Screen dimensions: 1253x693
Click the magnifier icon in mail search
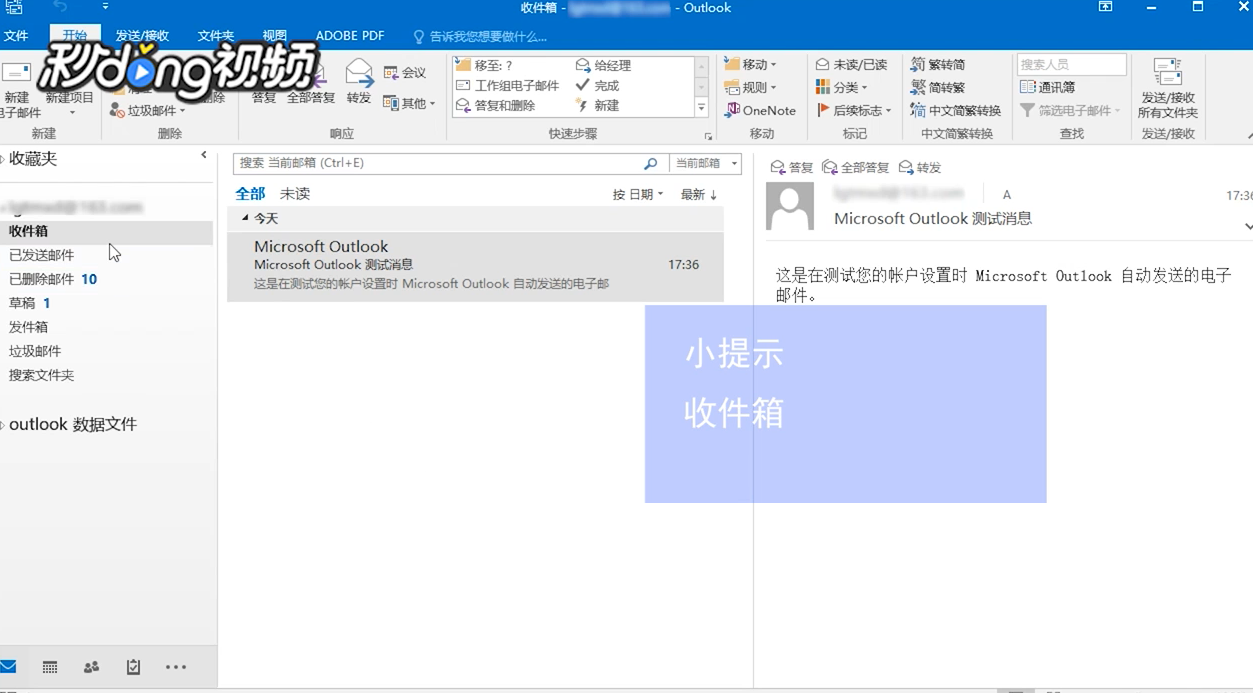(x=651, y=163)
